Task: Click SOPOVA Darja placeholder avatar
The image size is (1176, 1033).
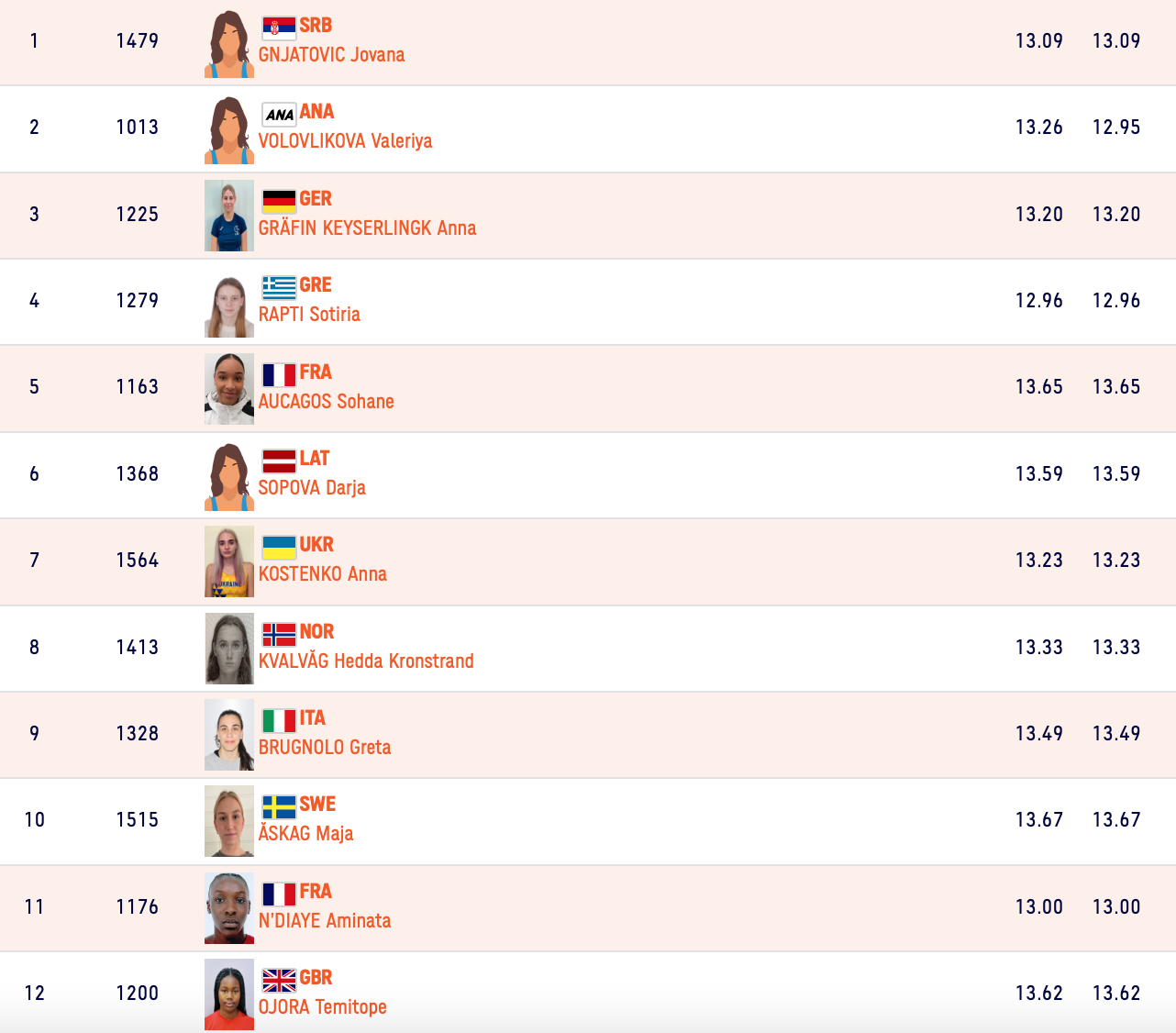Action: 229,476
